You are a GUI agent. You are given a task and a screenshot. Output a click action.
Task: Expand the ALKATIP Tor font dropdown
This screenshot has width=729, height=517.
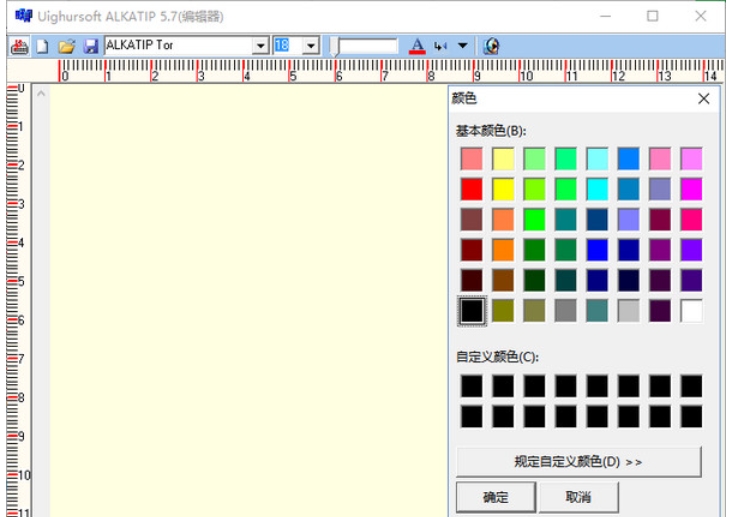point(260,46)
